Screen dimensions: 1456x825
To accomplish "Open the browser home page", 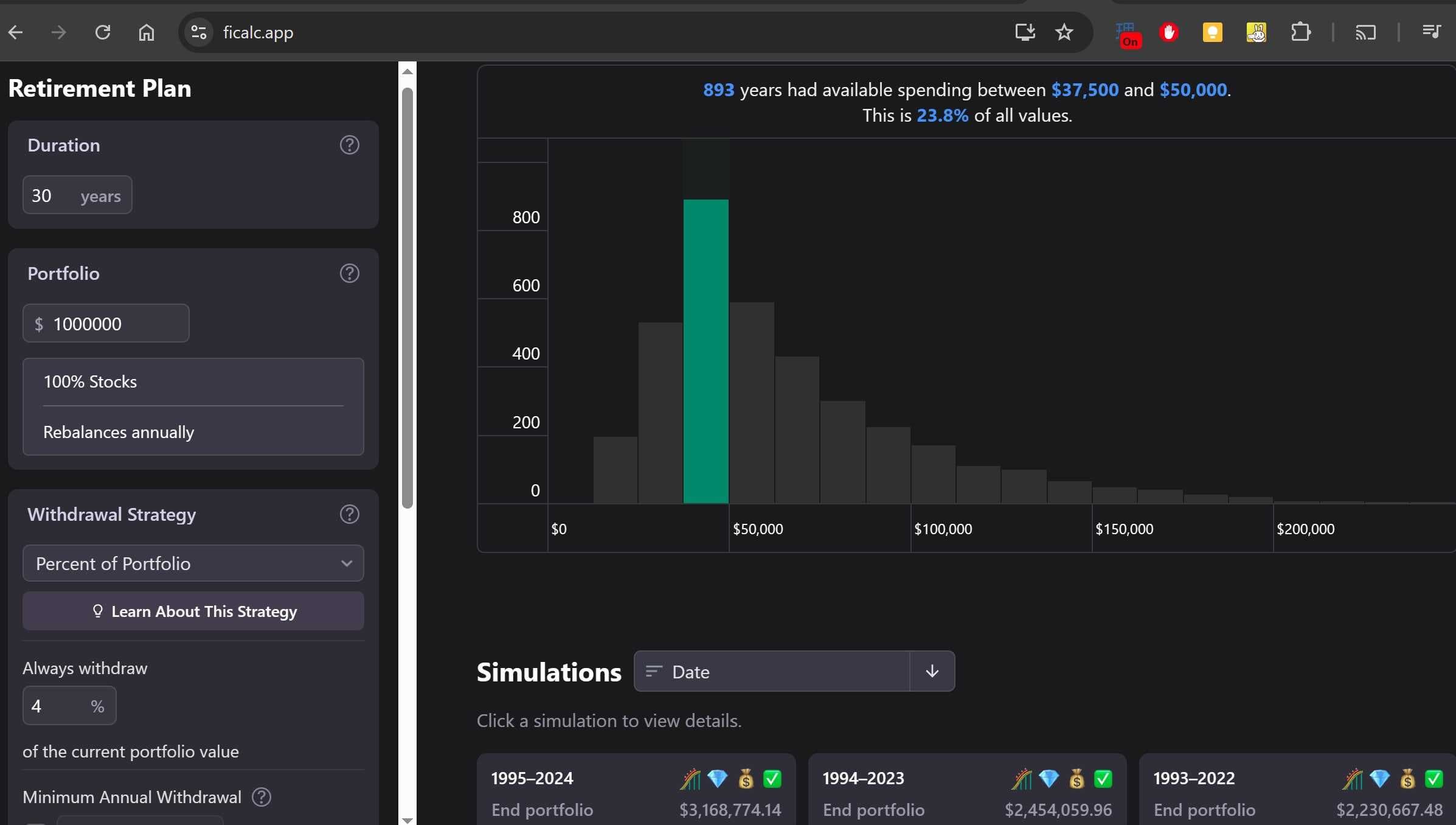I will [x=147, y=32].
